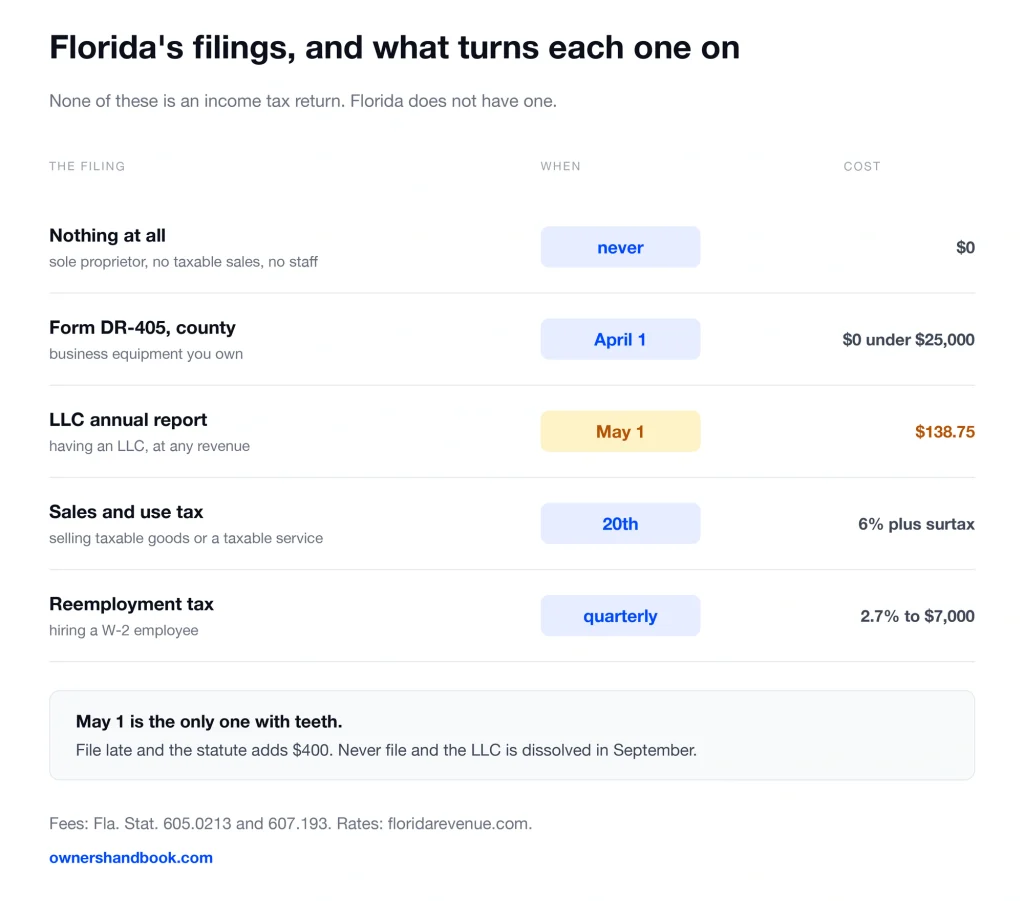1024x901 pixels.
Task: Click 'THE FILING' column header
Action: pos(87,166)
